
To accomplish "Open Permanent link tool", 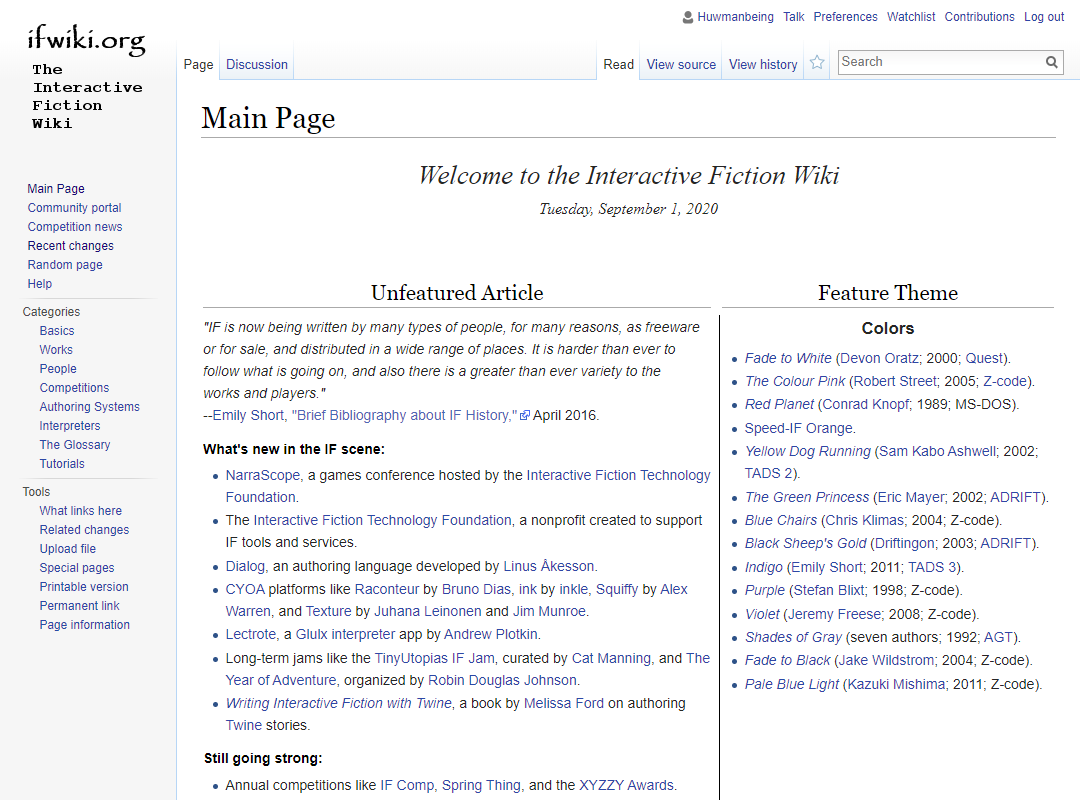I will click(x=79, y=606).
